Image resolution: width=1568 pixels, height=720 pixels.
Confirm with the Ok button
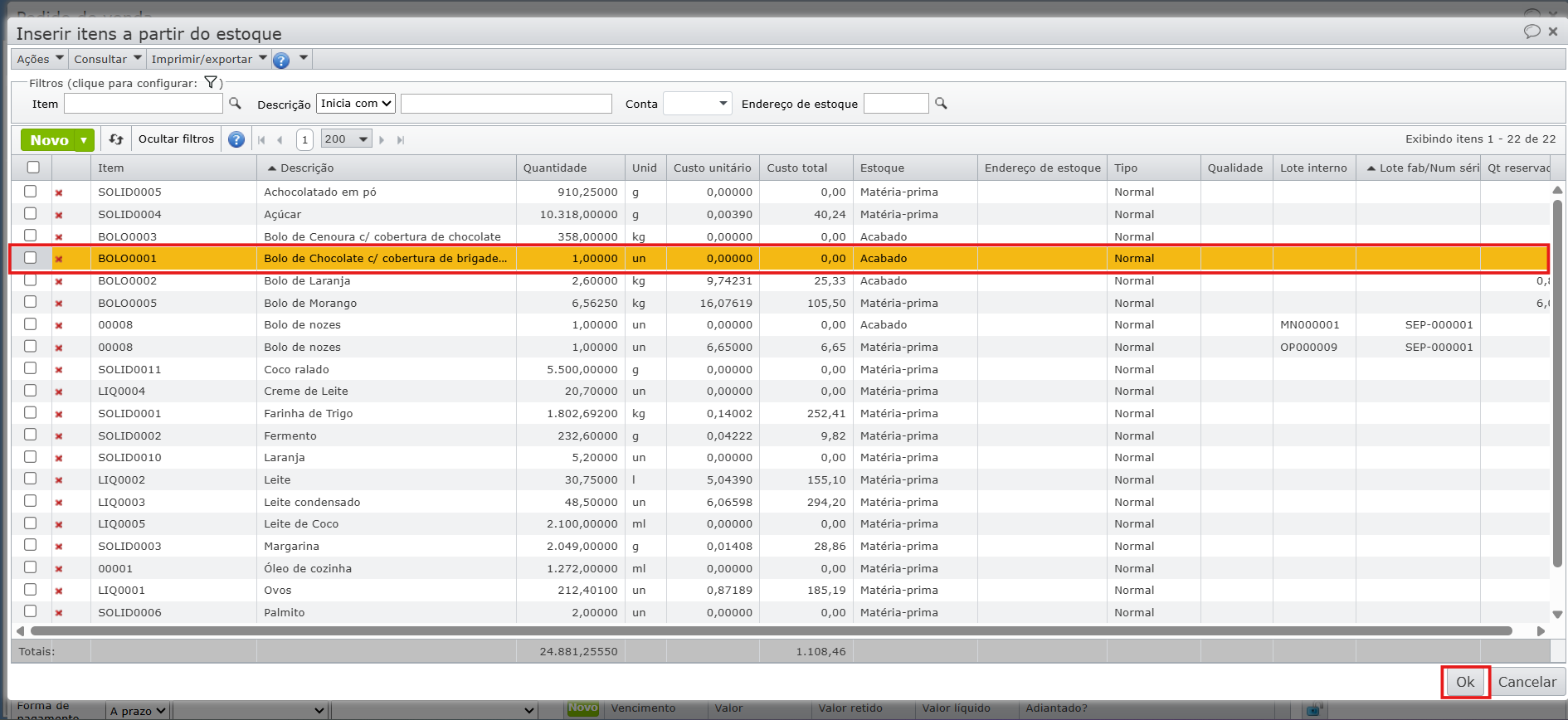(x=1465, y=682)
